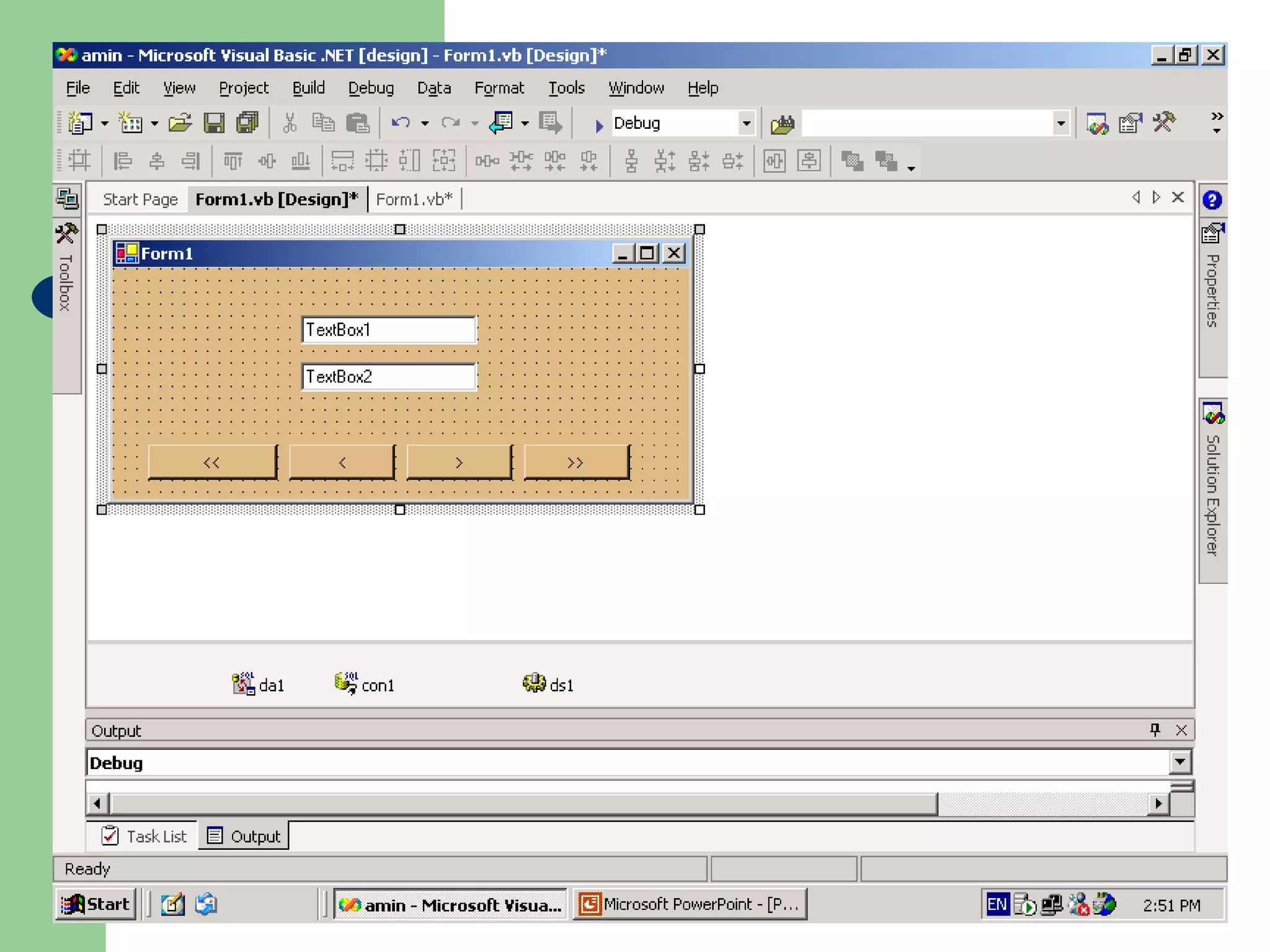
Task: Switch to the Task List tab
Action: coord(144,836)
